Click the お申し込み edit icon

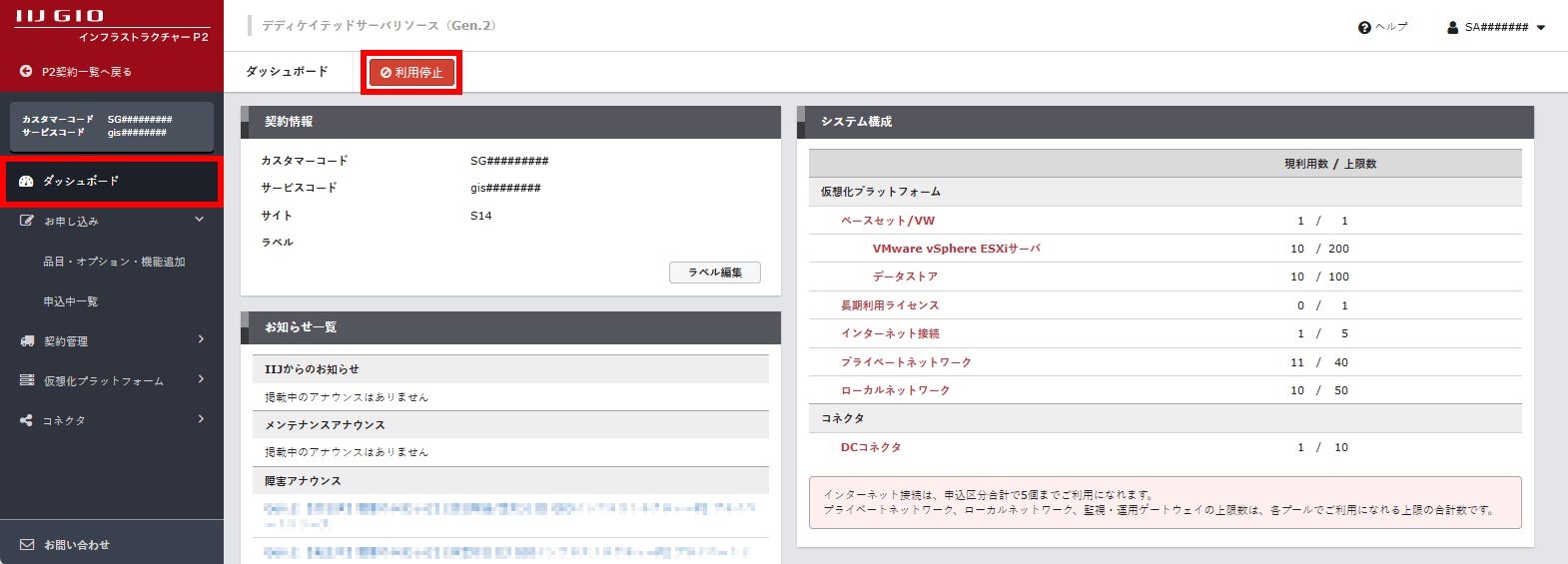pyautogui.click(x=27, y=221)
